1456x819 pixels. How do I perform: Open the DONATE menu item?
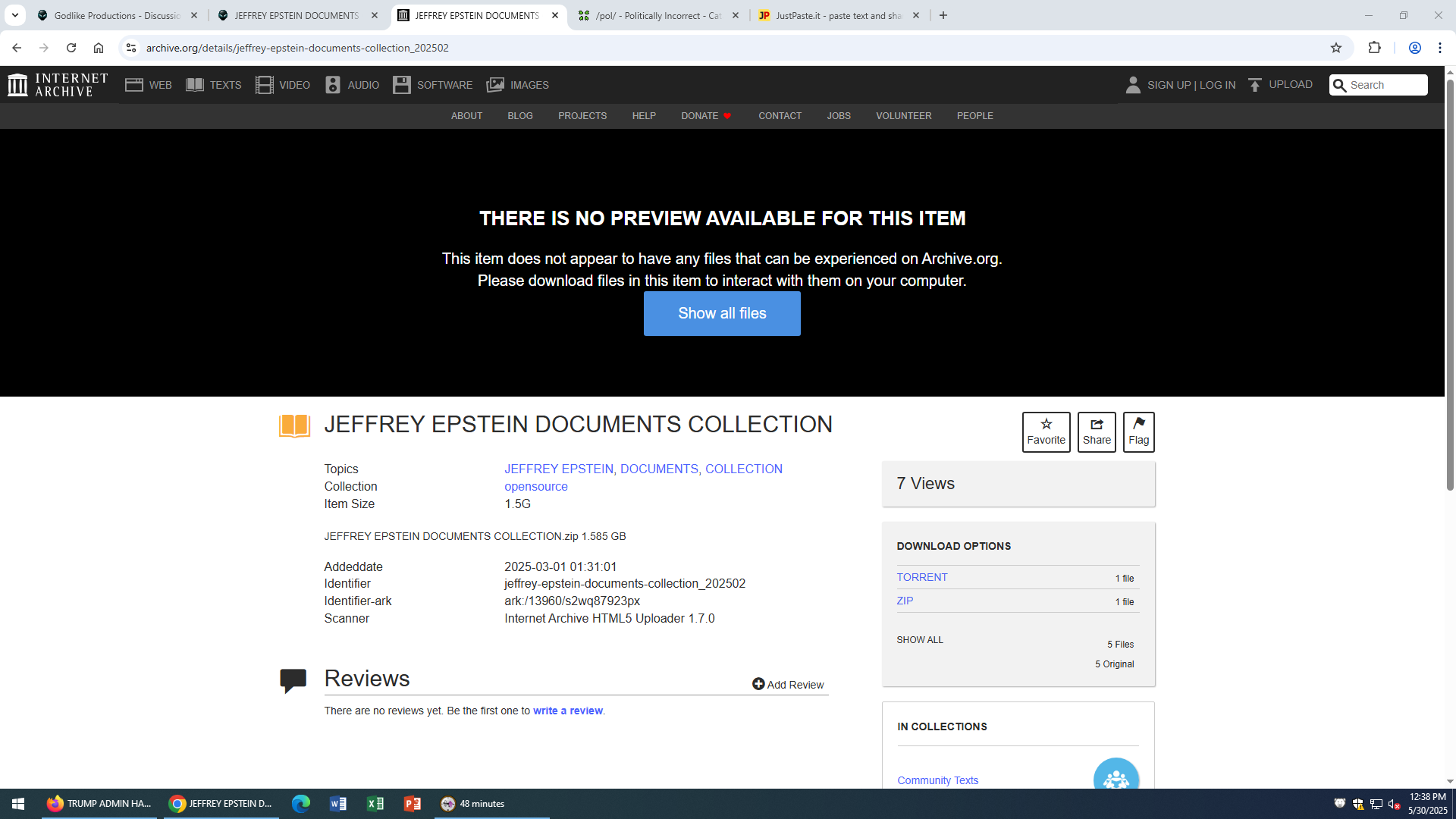point(706,116)
